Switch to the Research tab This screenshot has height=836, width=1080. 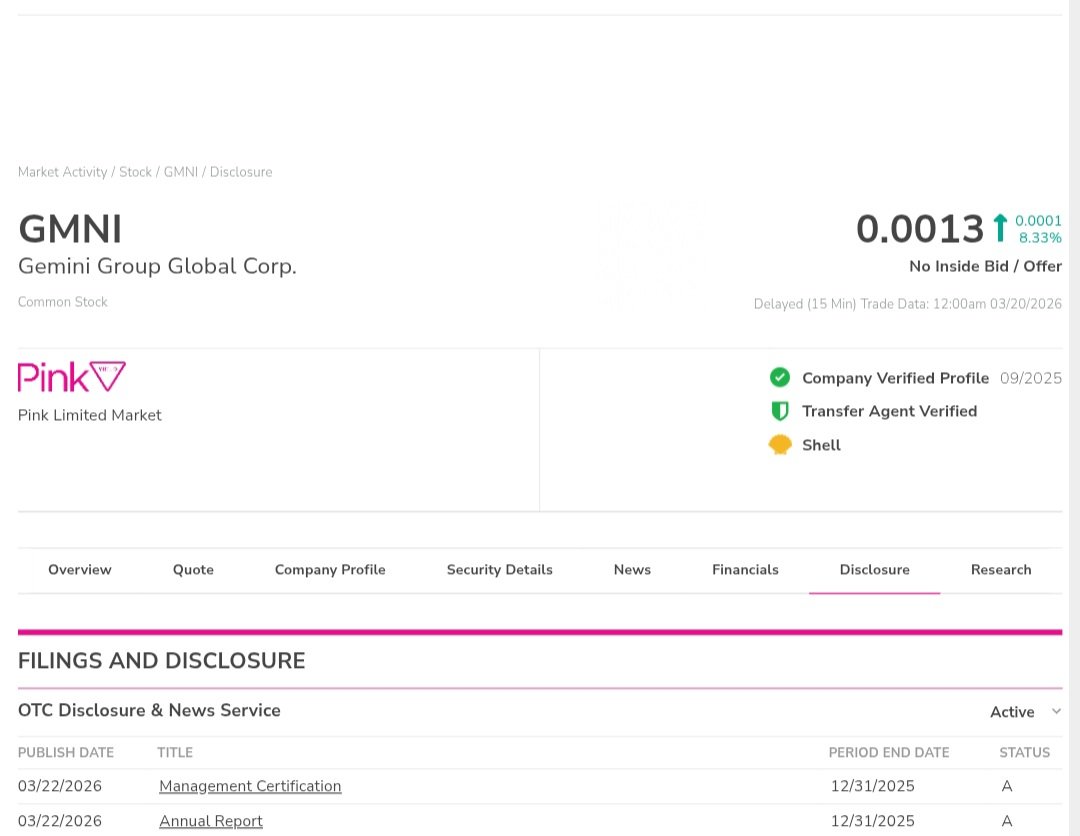1001,569
